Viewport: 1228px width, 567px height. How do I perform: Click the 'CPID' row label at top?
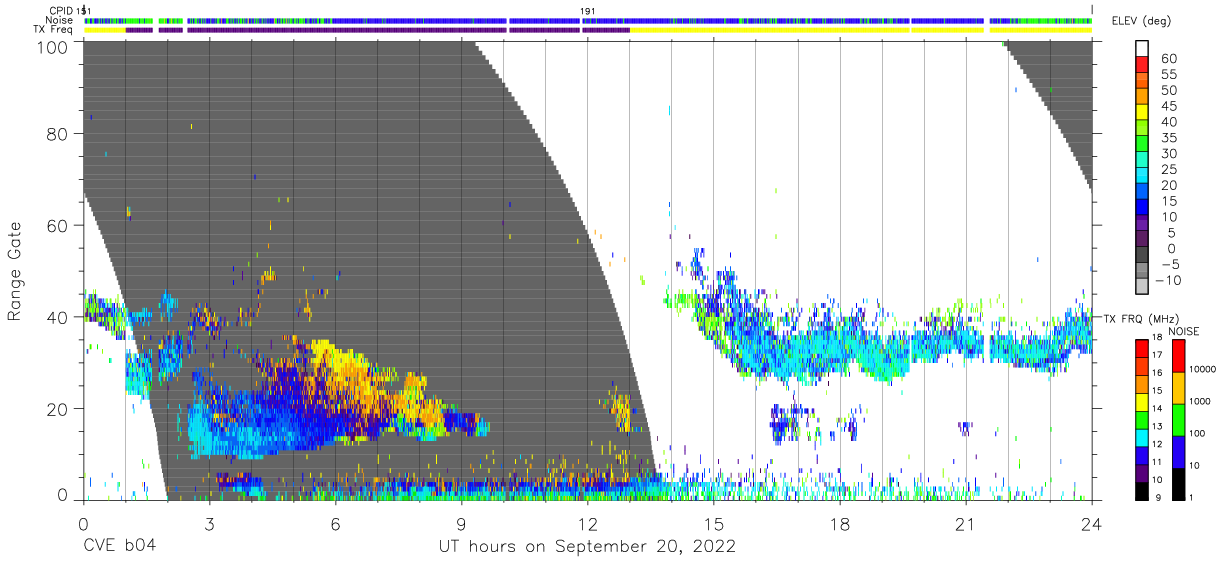coord(61,11)
